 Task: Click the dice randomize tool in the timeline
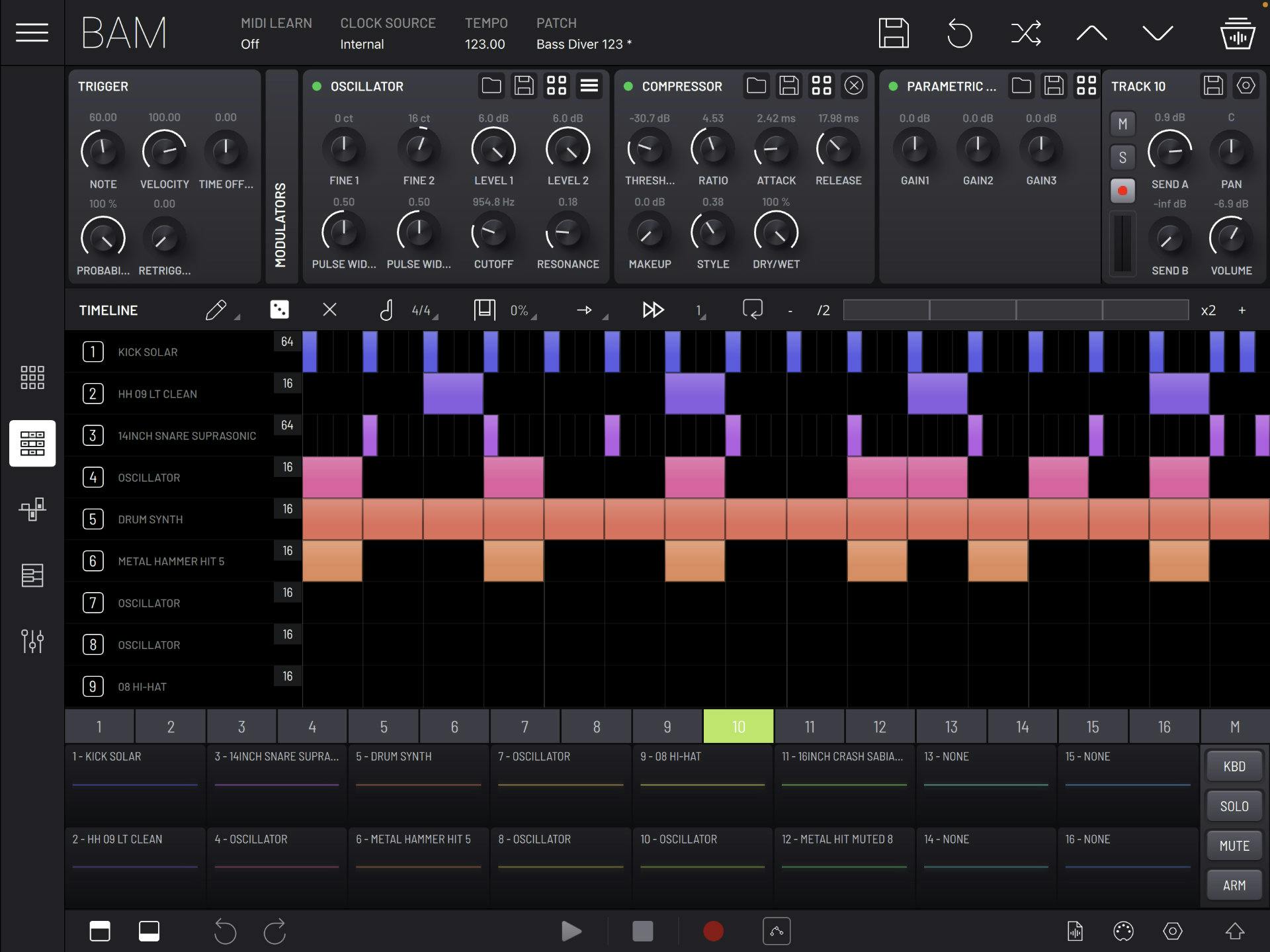click(280, 309)
